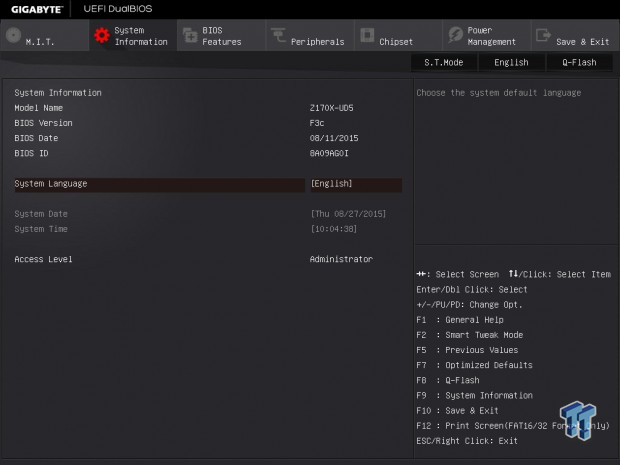This screenshot has width=620, height=465.
Task: Click the Model Name label
Action: (39, 108)
